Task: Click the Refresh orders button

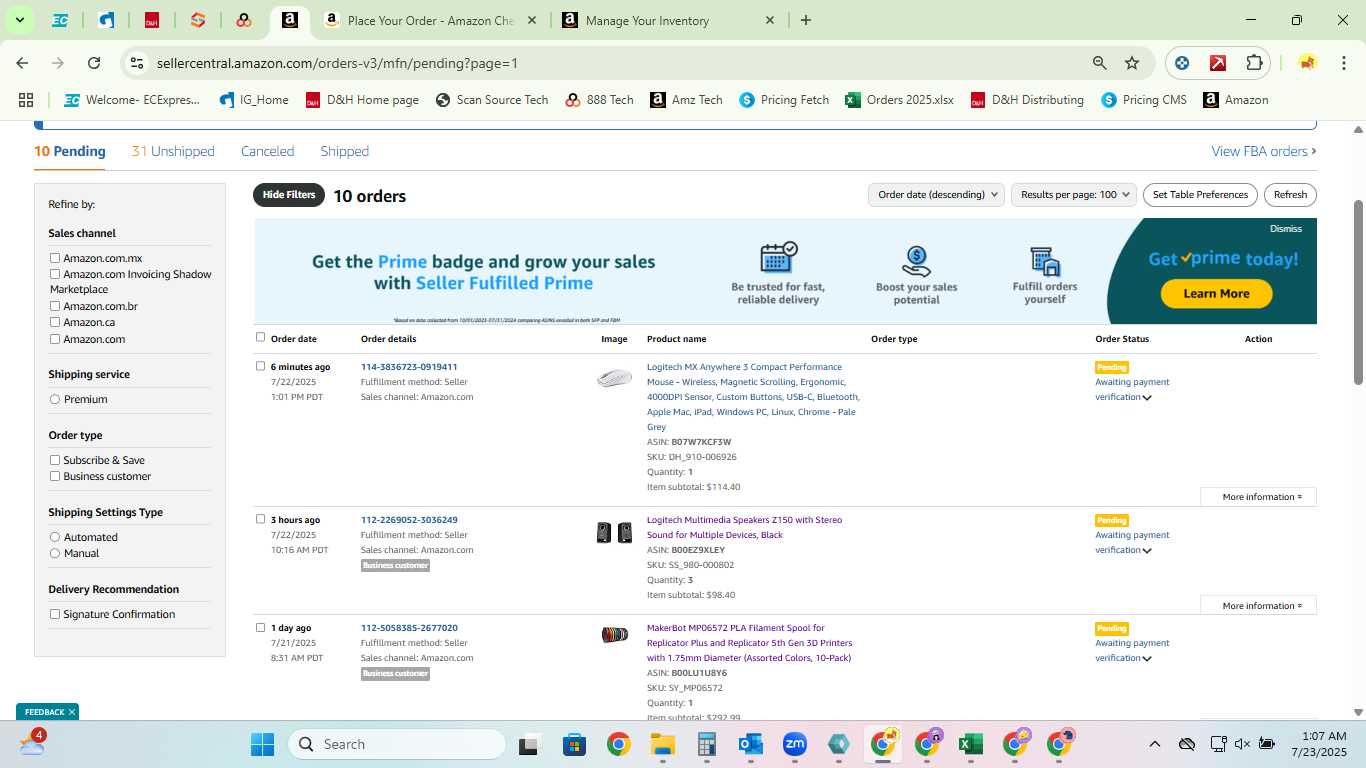Action: click(1290, 195)
